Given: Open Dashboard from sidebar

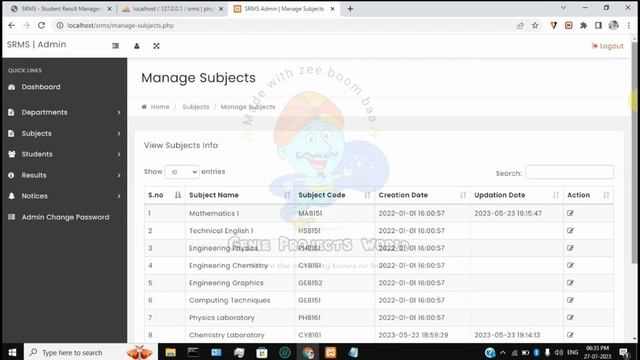Looking at the screenshot, I should click(41, 87).
